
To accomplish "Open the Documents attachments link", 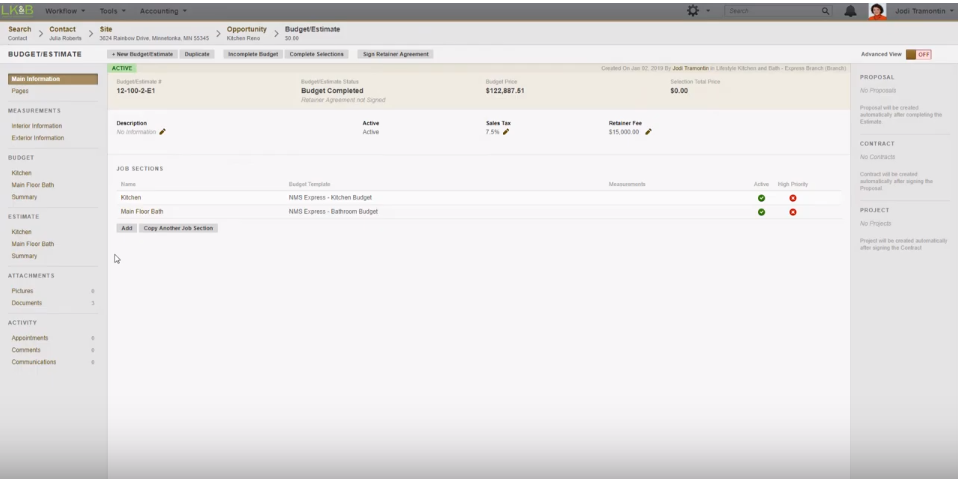I will click(x=26, y=302).
